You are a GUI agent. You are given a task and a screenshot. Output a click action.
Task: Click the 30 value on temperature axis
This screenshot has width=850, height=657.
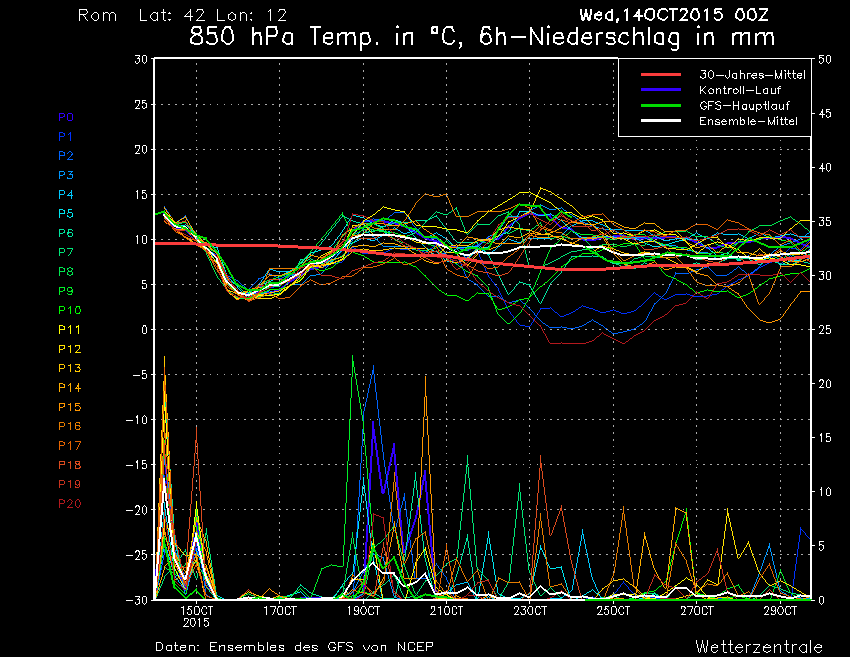click(x=141, y=60)
